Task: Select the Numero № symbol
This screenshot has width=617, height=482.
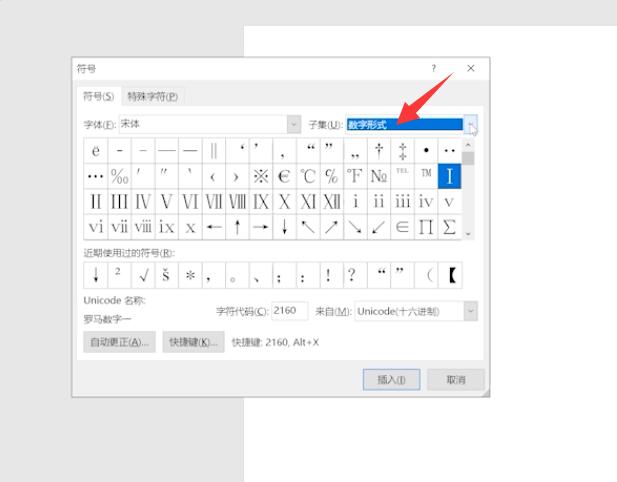Action: (379, 176)
